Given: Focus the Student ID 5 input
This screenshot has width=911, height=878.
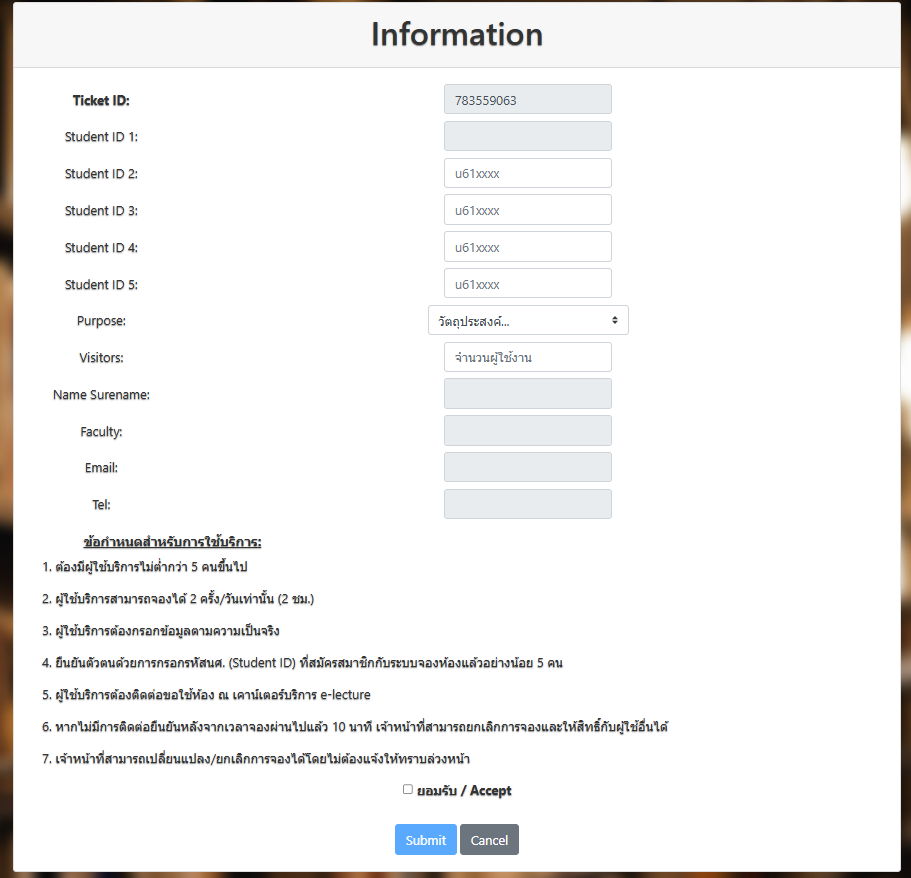Looking at the screenshot, I should pos(527,284).
